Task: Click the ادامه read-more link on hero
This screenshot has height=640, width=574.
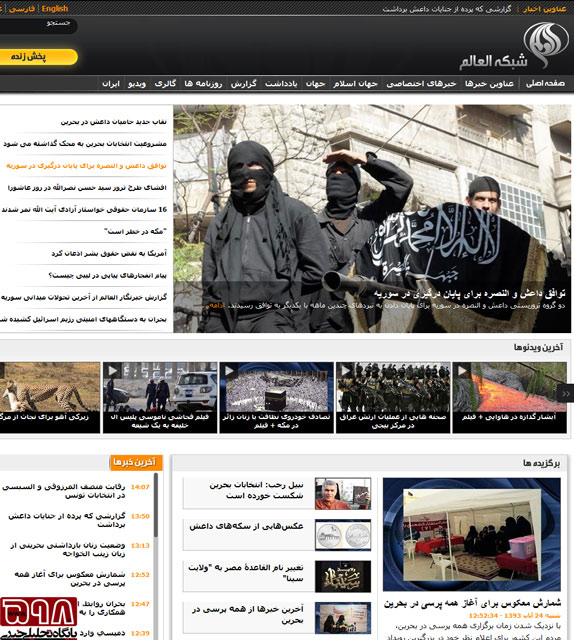Action: pyautogui.click(x=216, y=305)
